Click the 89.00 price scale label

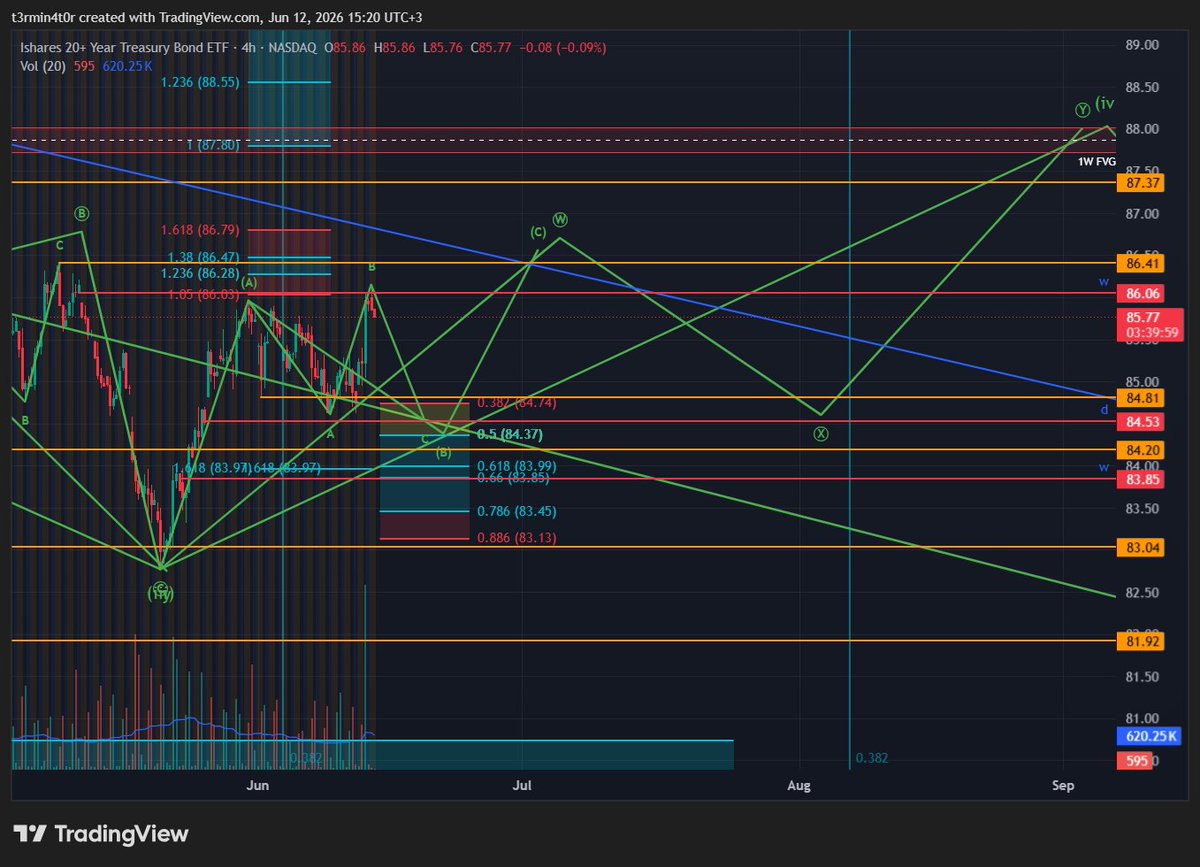pos(1142,45)
